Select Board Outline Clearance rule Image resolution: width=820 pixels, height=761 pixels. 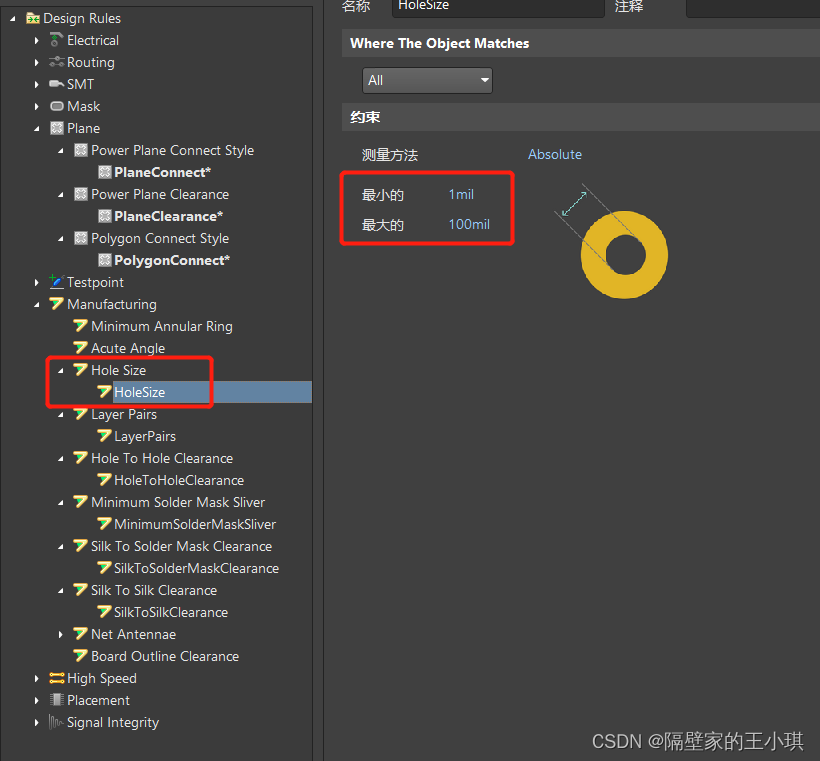click(164, 656)
